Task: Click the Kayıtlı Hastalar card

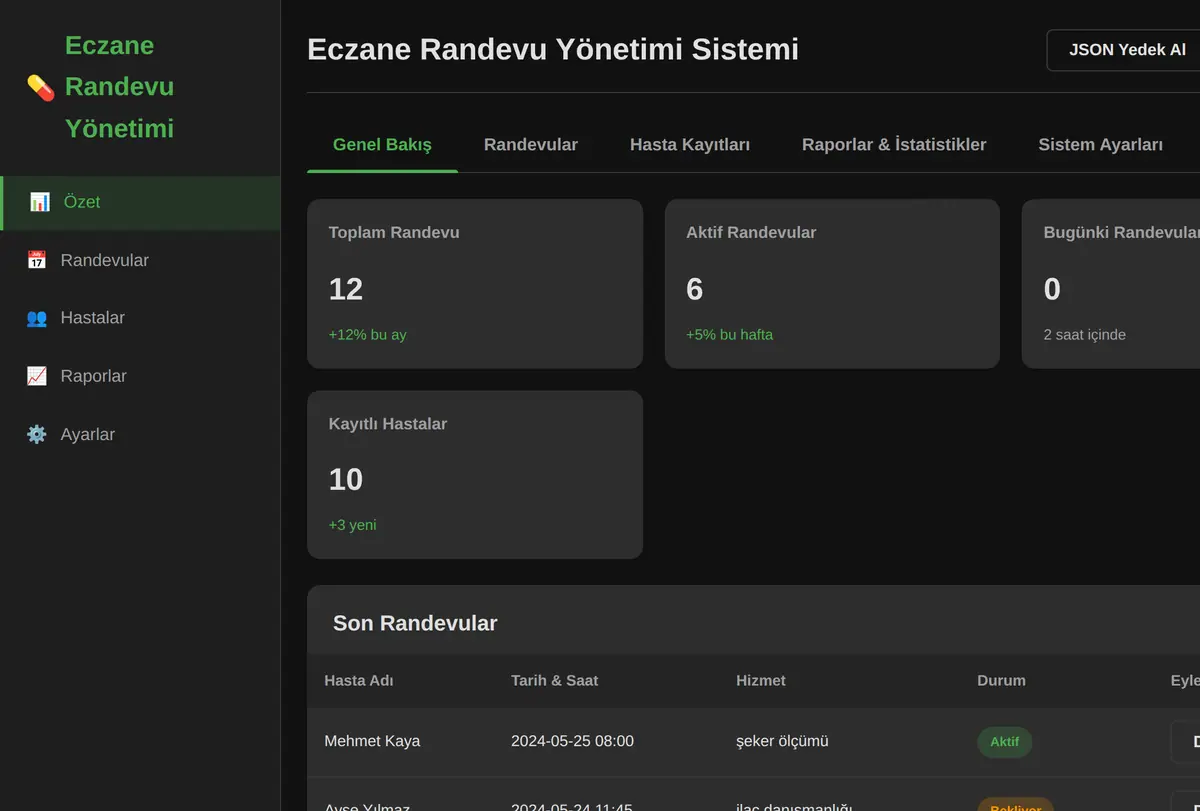Action: pyautogui.click(x=475, y=475)
